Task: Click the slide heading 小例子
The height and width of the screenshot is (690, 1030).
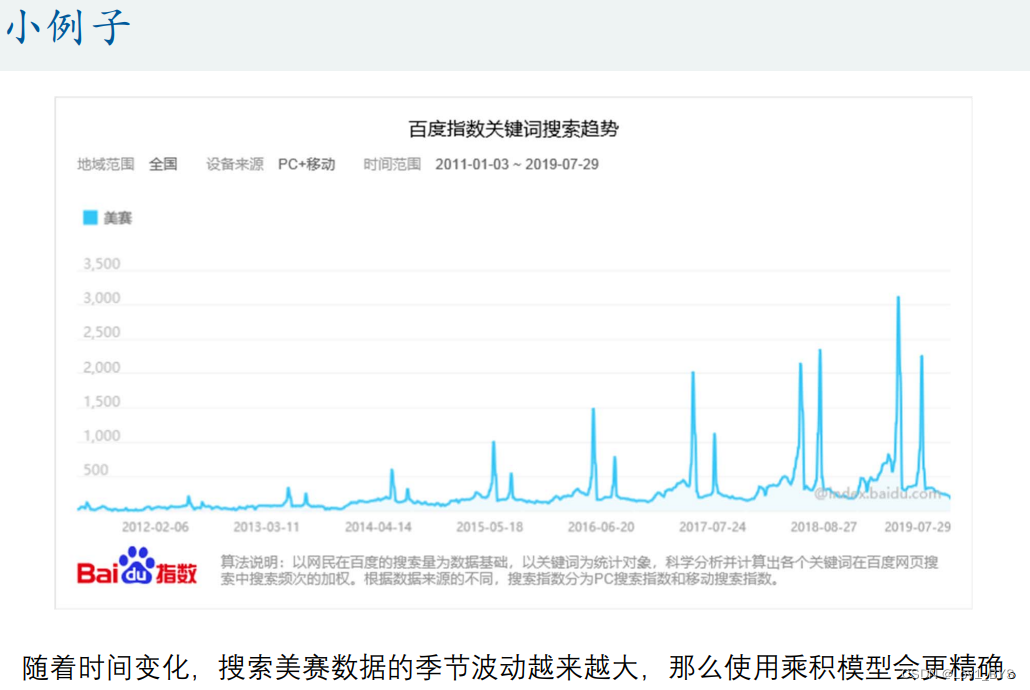Action: (68, 28)
